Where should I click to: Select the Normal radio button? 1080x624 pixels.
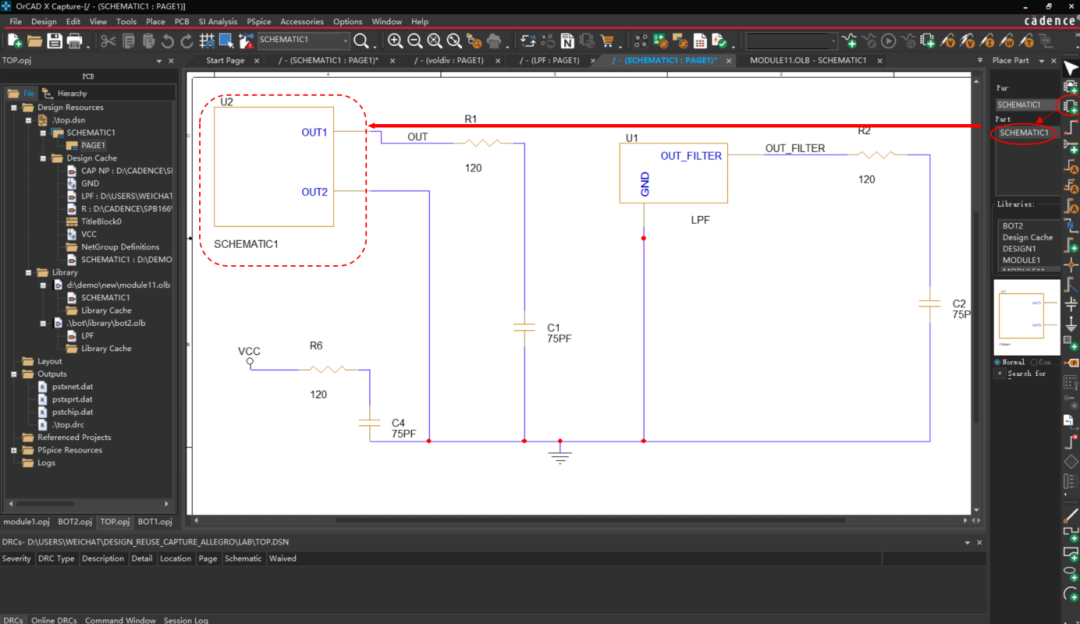997,362
